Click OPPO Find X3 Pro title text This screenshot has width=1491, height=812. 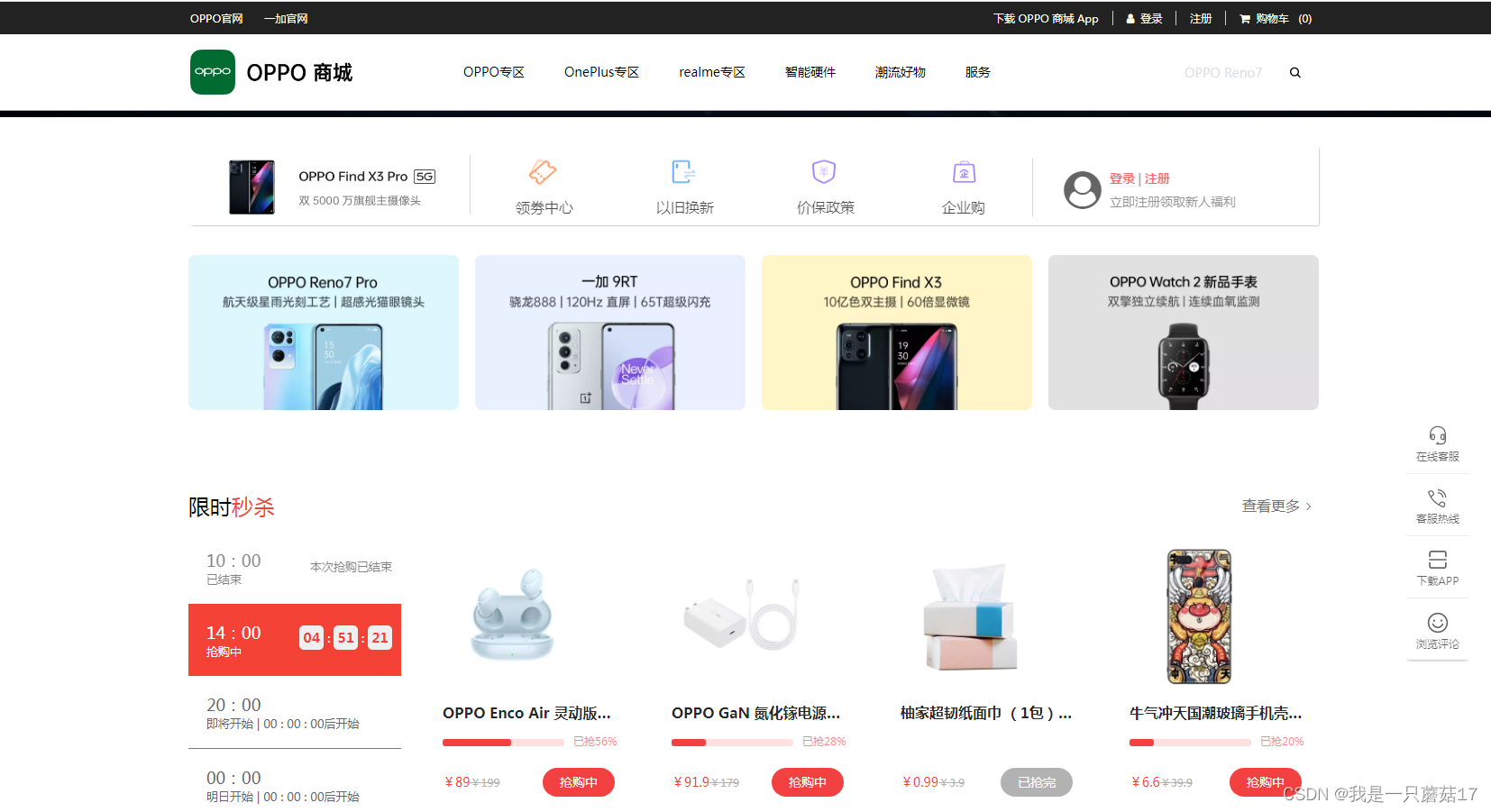353,177
